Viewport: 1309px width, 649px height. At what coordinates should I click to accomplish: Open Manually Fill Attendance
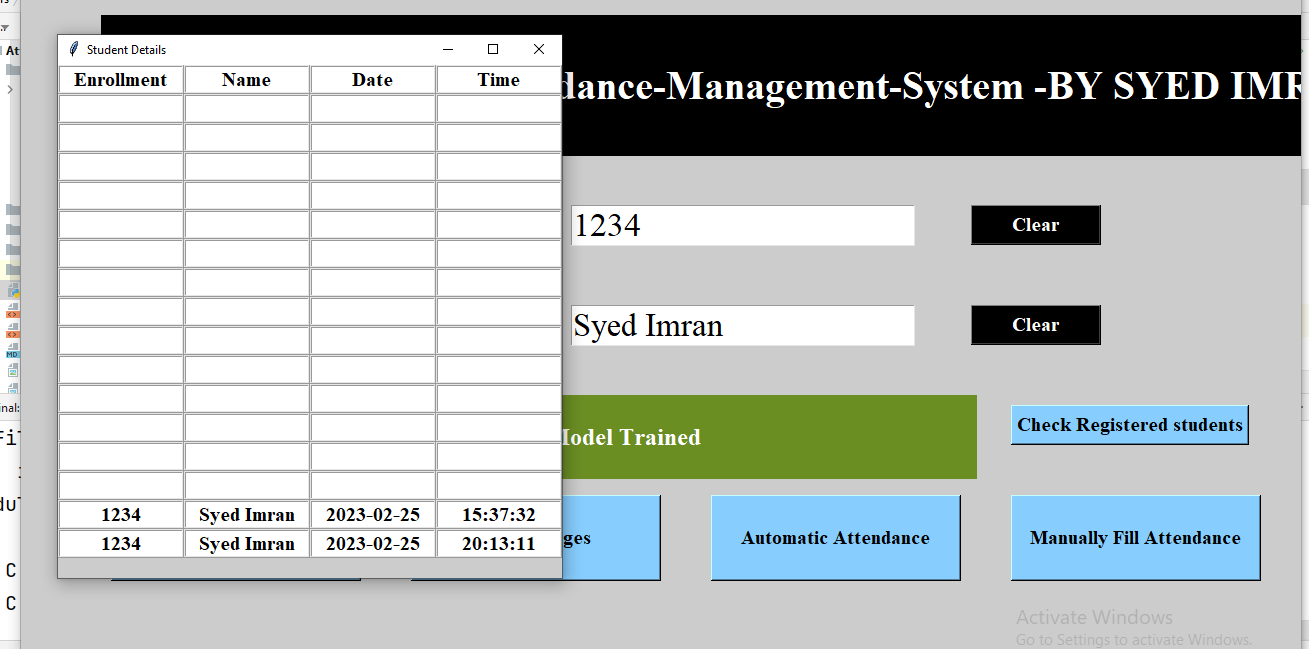(x=1135, y=537)
